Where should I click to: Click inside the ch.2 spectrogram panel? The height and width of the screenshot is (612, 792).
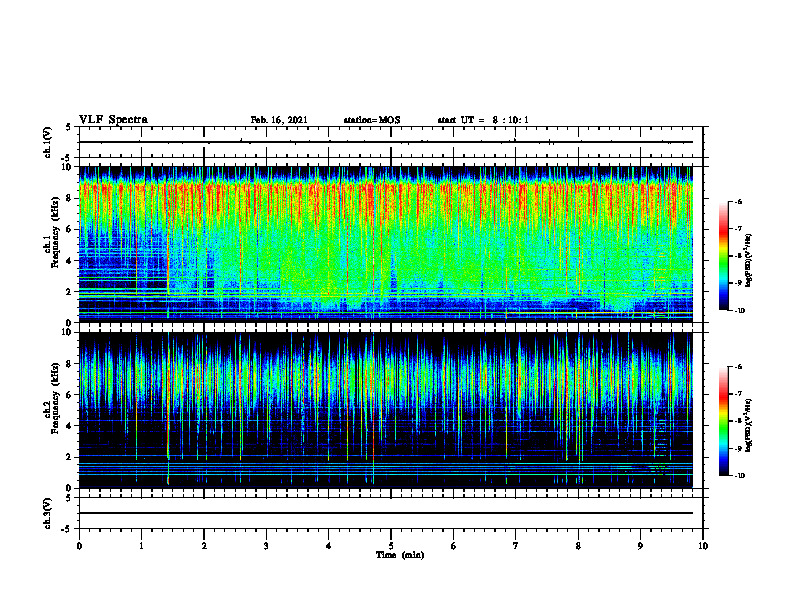pyautogui.click(x=386, y=410)
